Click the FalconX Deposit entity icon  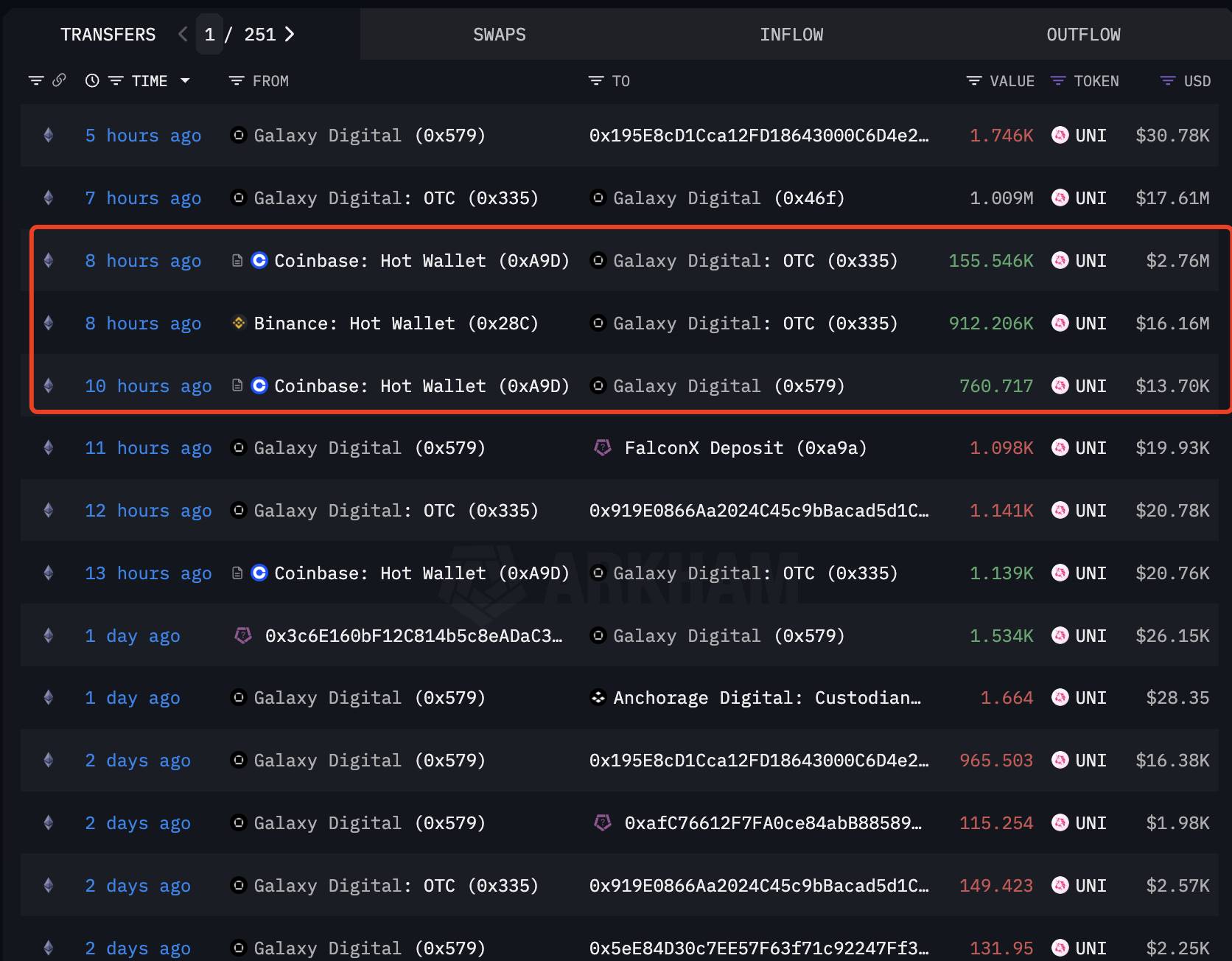pyautogui.click(x=603, y=448)
